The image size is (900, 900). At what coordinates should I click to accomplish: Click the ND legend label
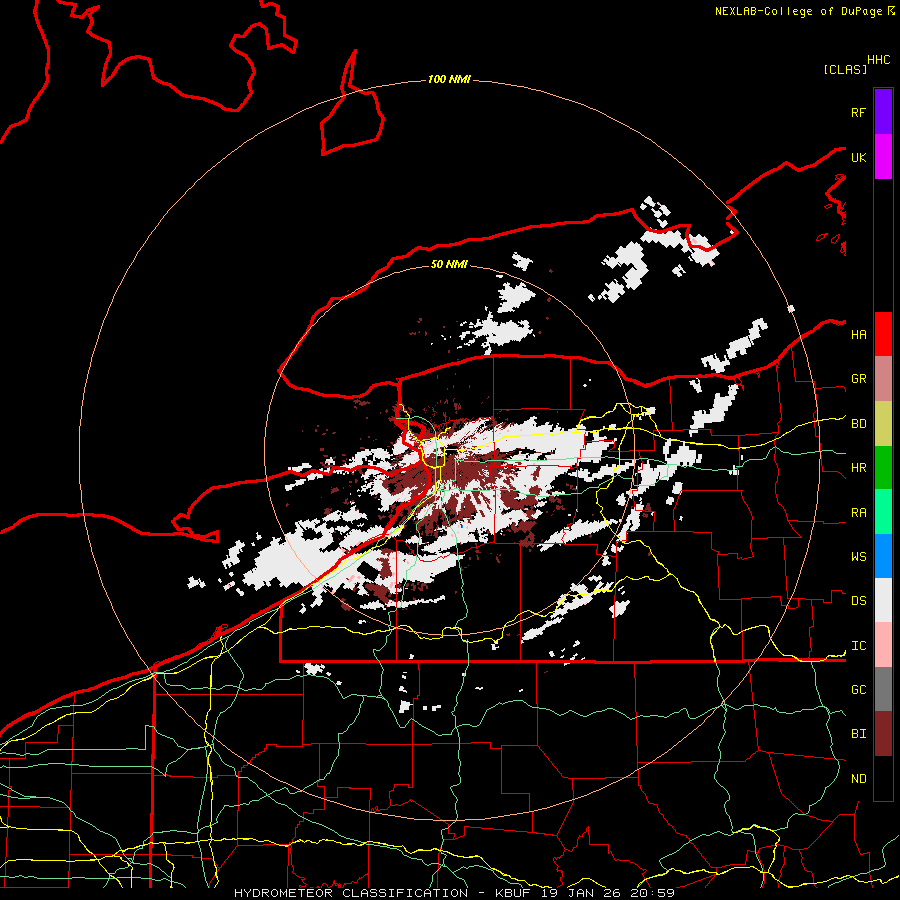[x=858, y=779]
